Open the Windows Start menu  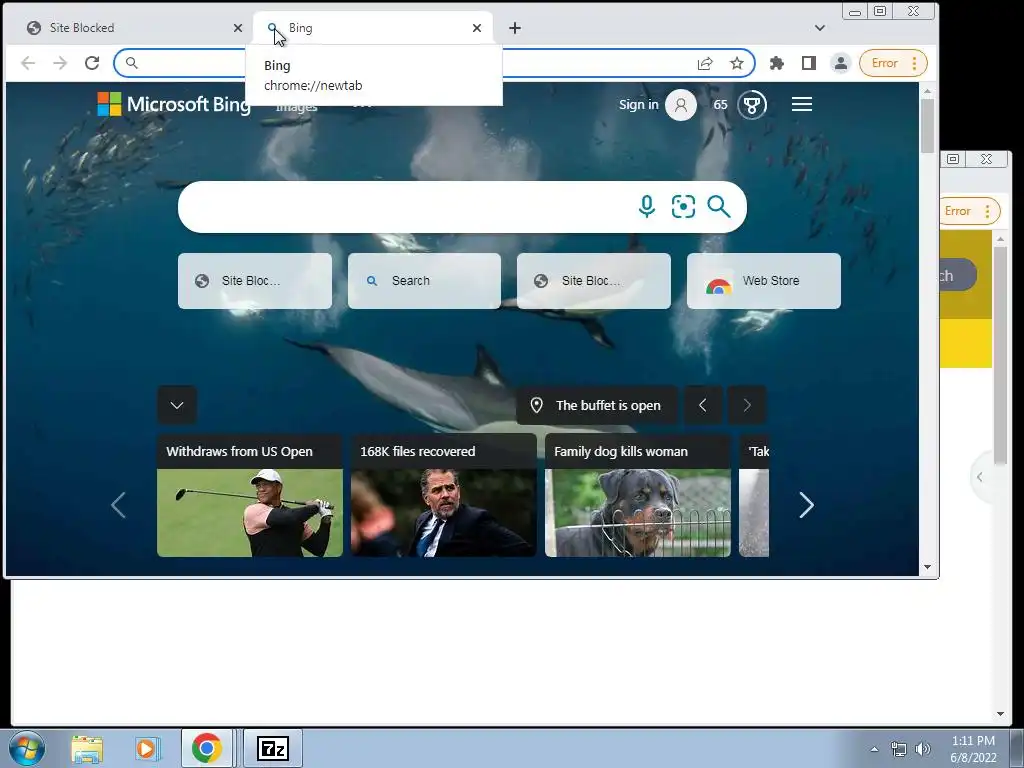pyautogui.click(x=27, y=748)
